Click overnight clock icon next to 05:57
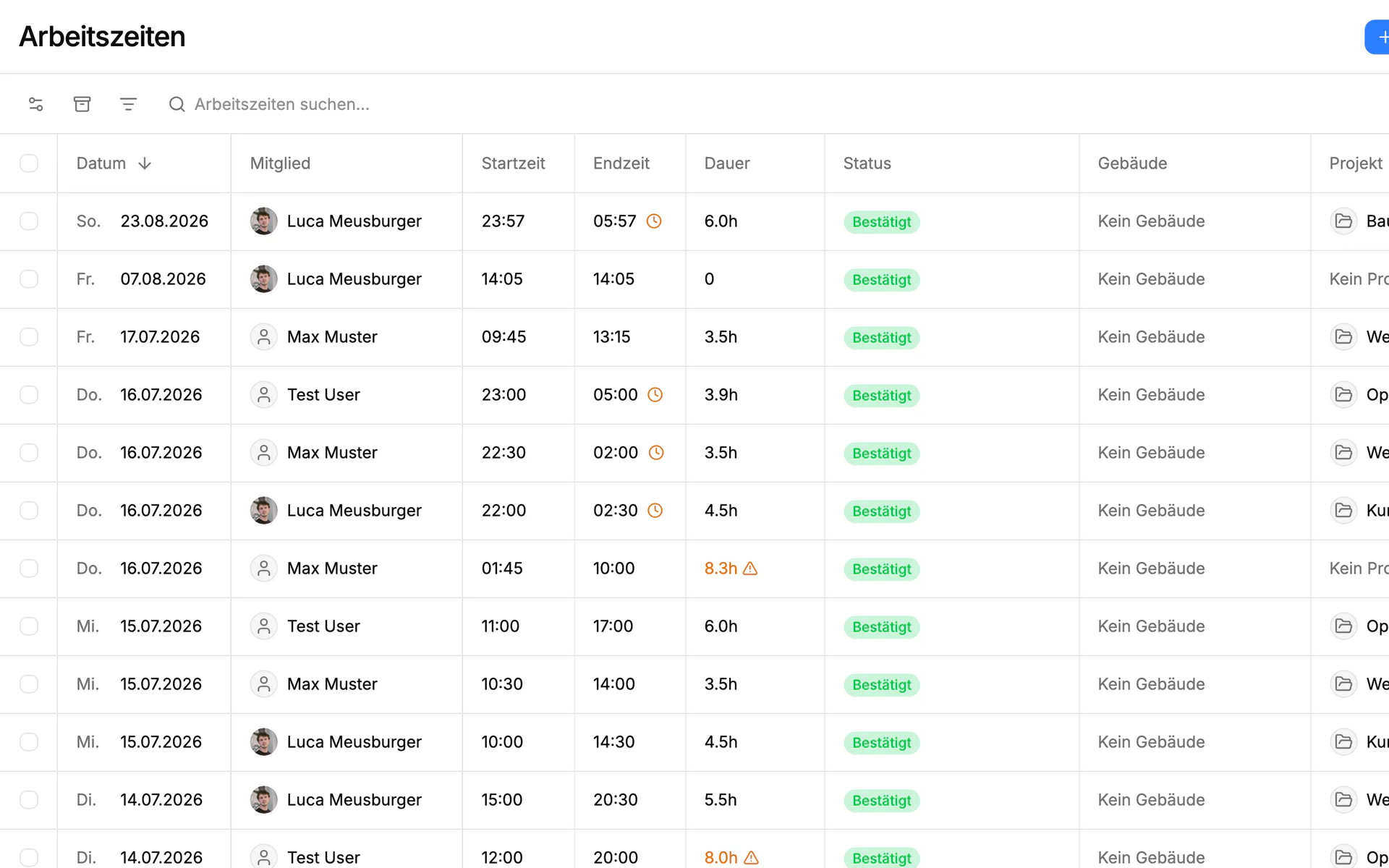1389x868 pixels. [x=654, y=221]
